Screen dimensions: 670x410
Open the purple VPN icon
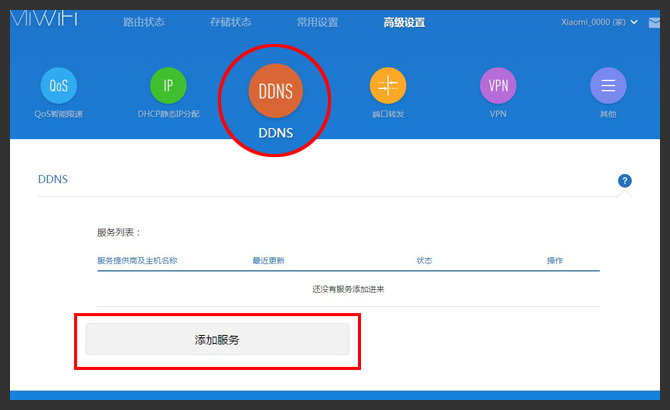(498, 85)
